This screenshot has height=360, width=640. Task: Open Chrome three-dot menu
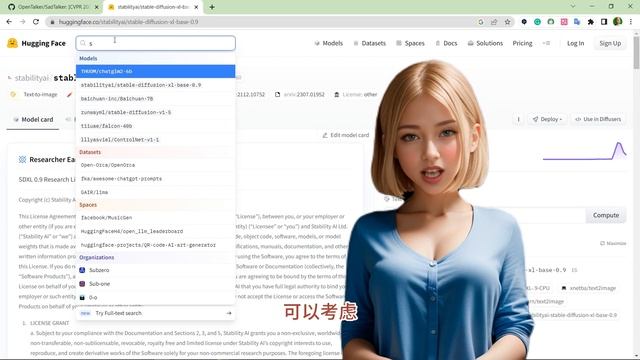(631, 22)
